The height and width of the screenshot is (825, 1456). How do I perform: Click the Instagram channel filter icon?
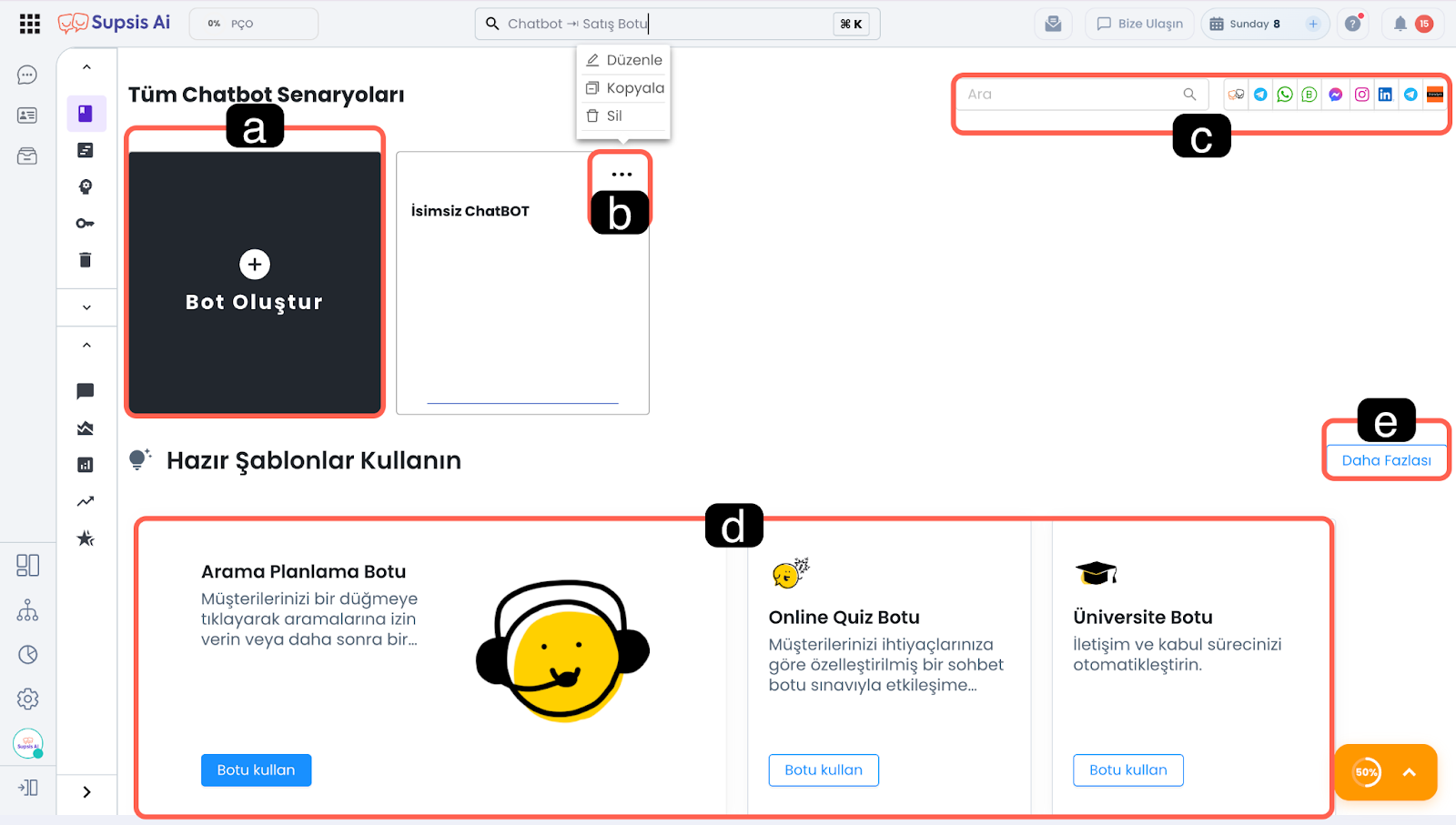1361,95
